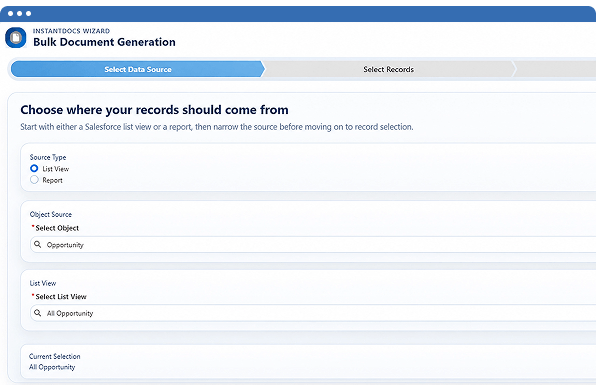Click the Object Source label
The width and height of the screenshot is (596, 385).
click(x=51, y=214)
